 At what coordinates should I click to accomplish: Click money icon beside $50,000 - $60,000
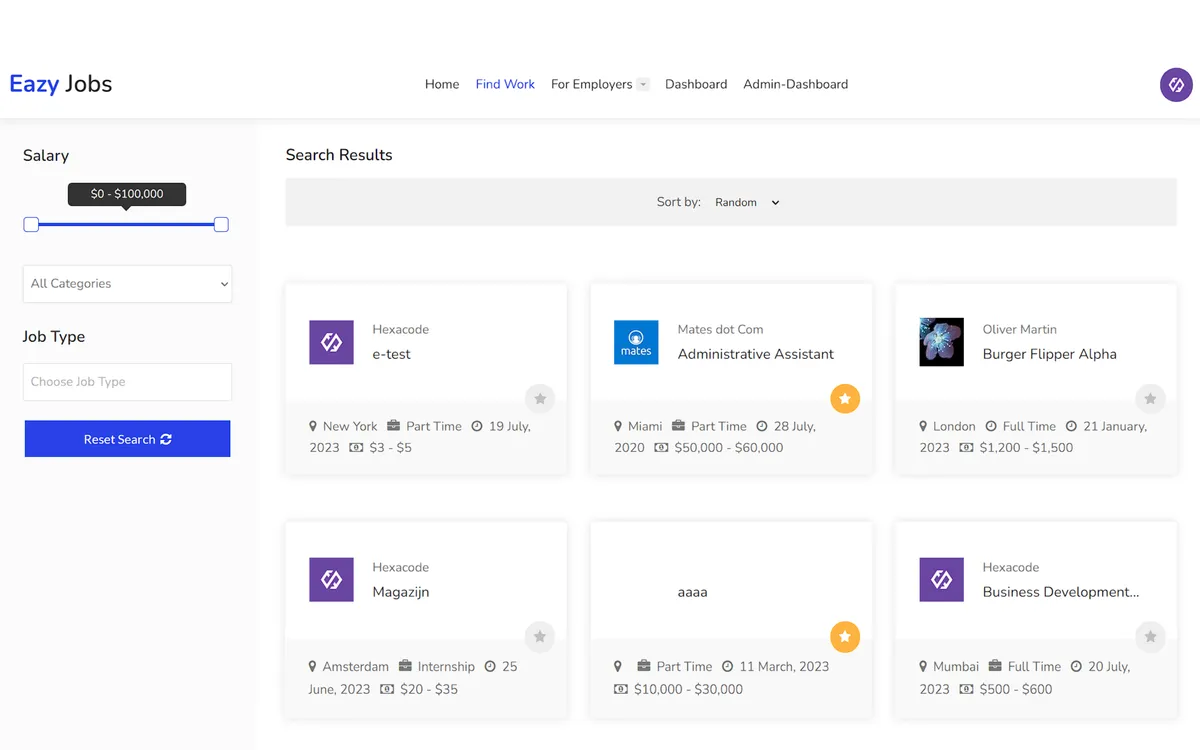(x=661, y=448)
